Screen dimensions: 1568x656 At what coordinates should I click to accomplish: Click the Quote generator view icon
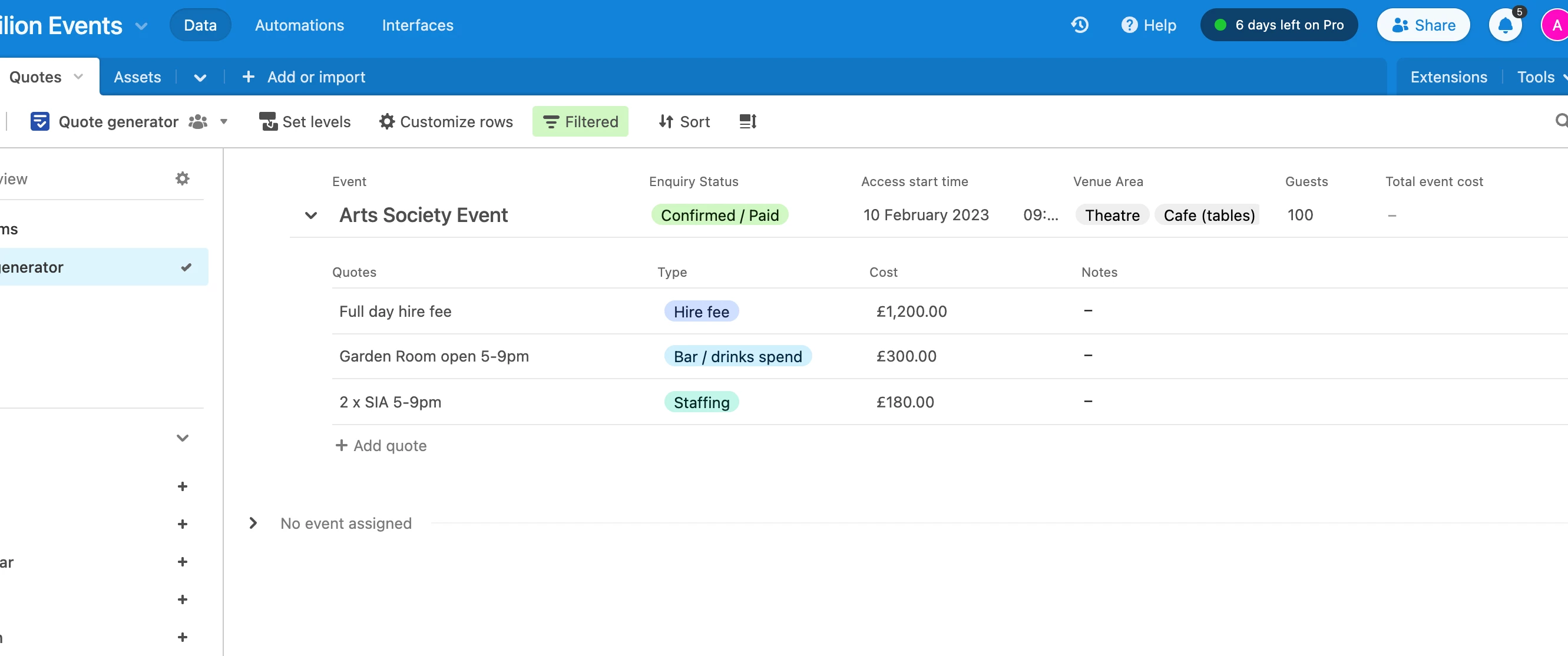(x=39, y=122)
